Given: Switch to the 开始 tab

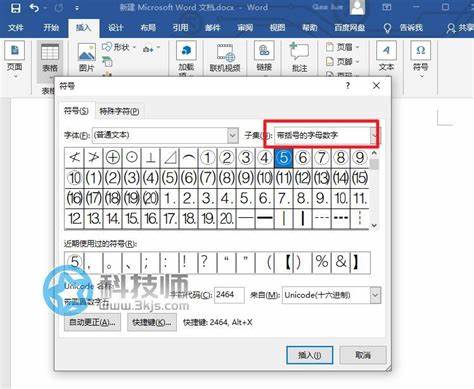Looking at the screenshot, I should pos(51,27).
